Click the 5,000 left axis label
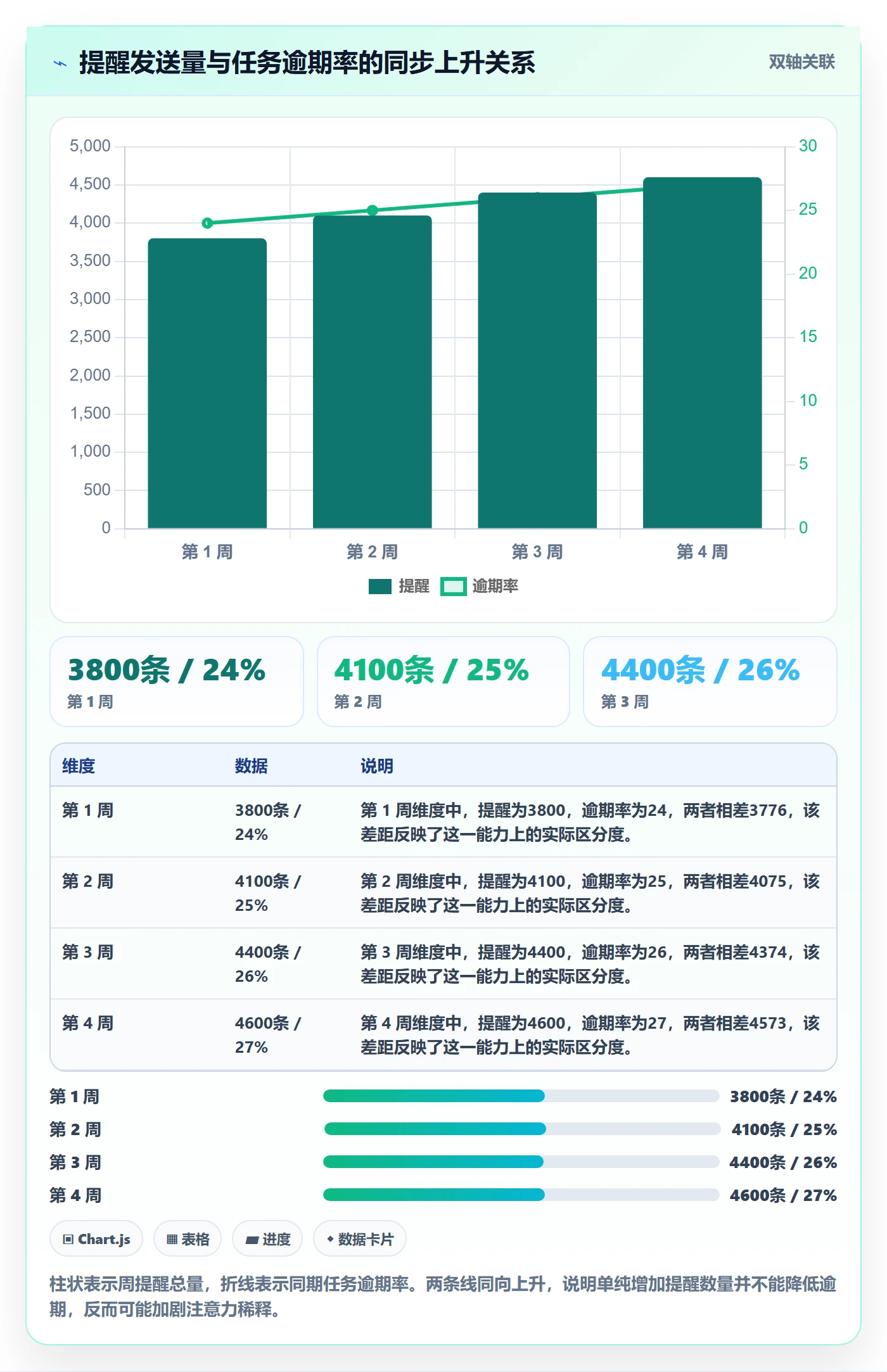Image resolution: width=887 pixels, height=1372 pixels. point(90,146)
